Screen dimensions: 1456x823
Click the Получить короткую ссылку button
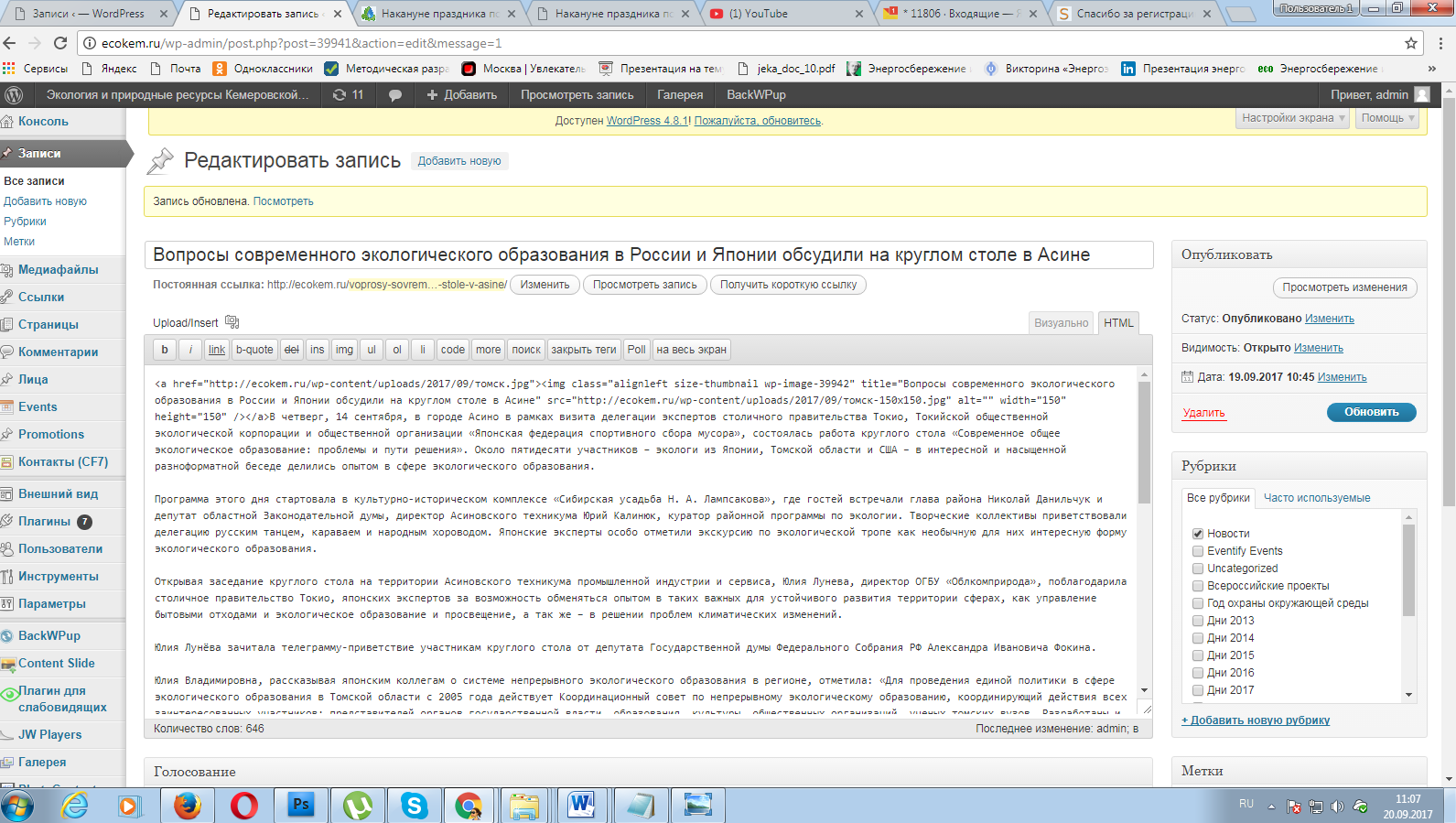point(788,285)
